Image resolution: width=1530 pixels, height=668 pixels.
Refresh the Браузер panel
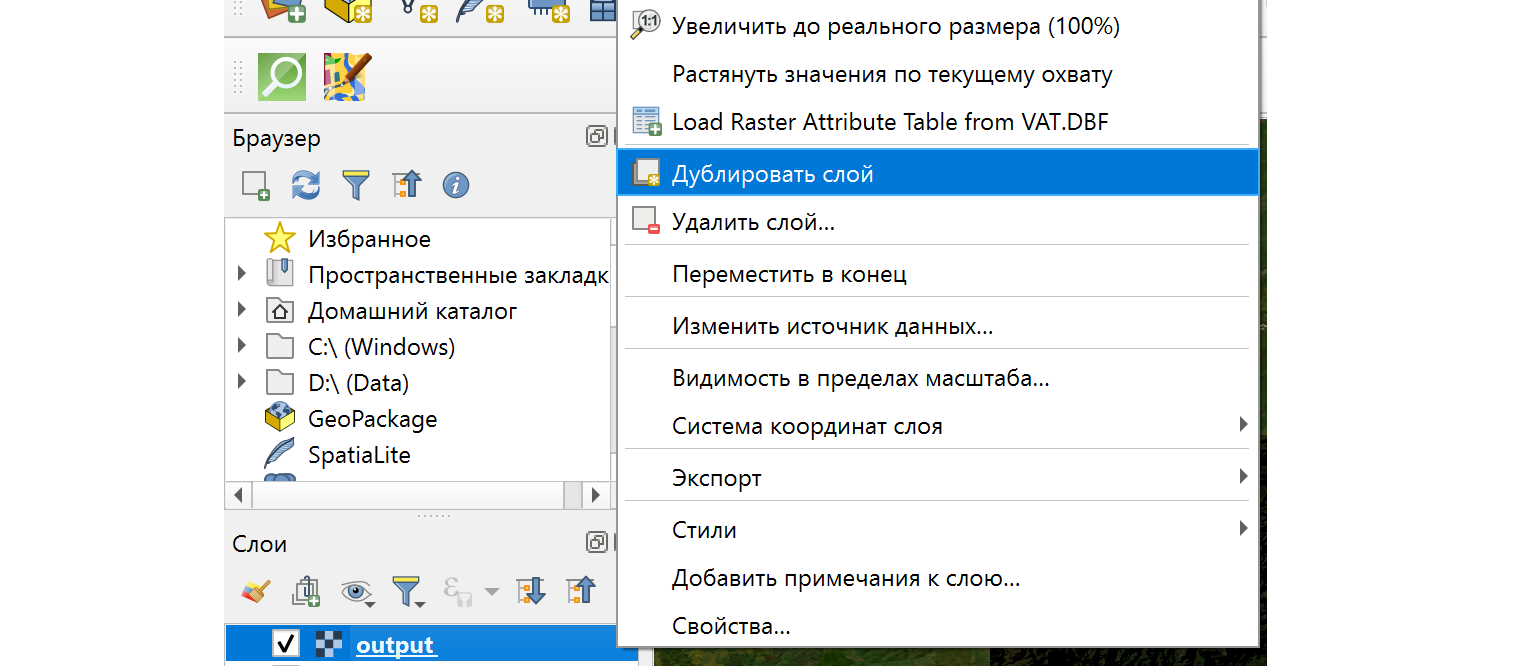[x=306, y=185]
